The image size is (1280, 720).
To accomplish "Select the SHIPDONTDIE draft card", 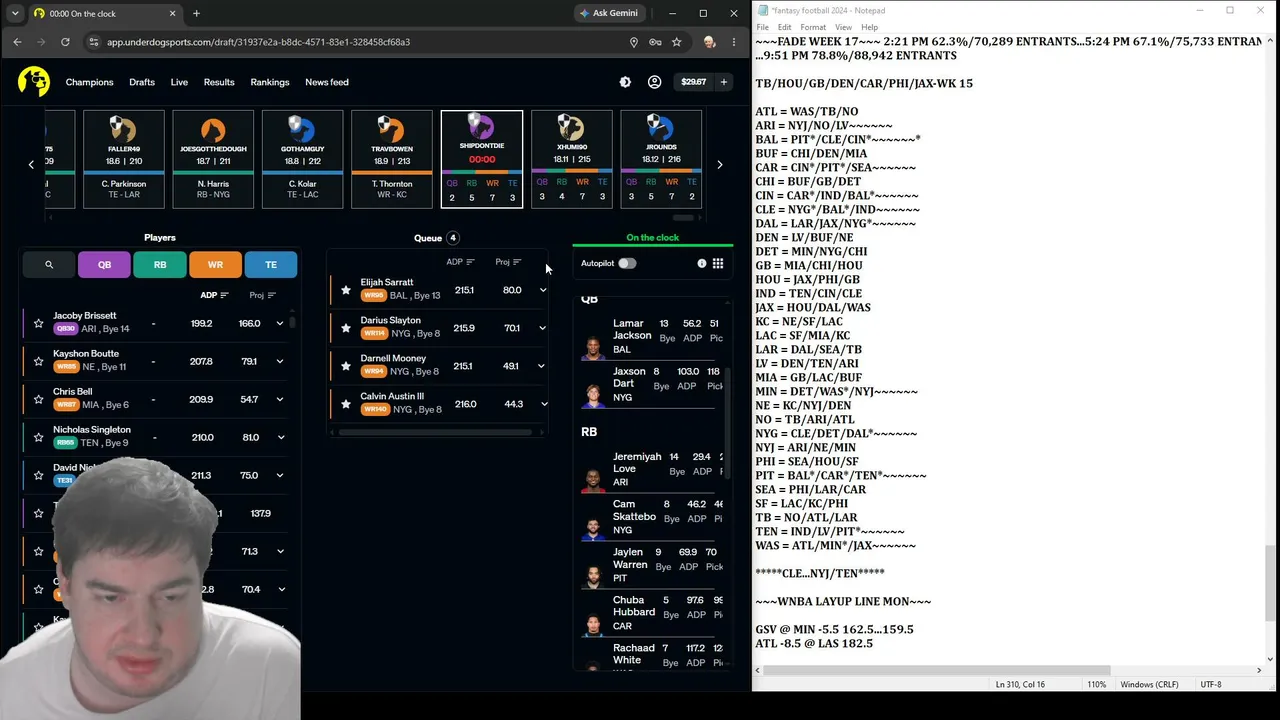I will pyautogui.click(x=482, y=159).
